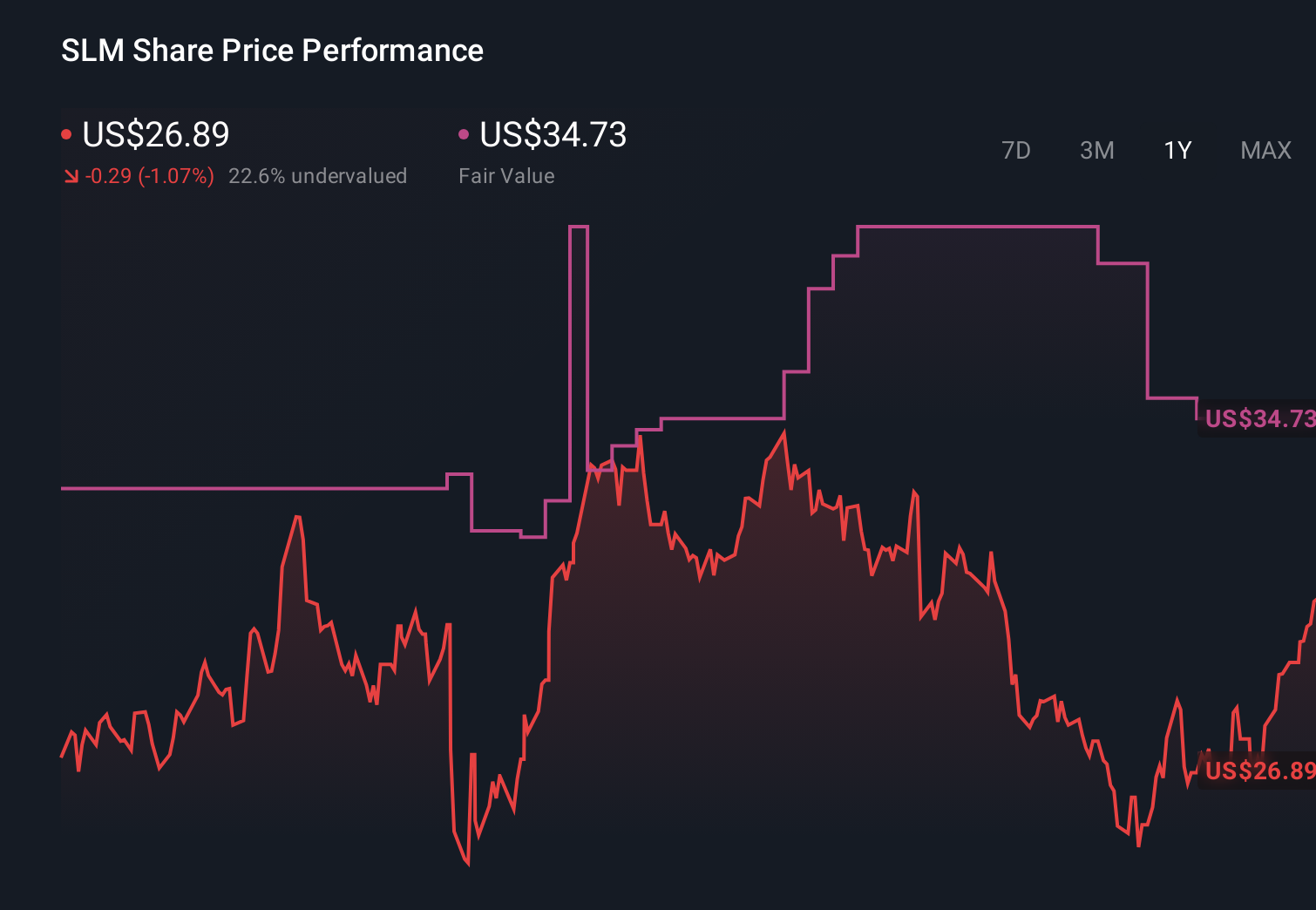
Task: Switch to the 7D time range
Action: pos(1016,150)
